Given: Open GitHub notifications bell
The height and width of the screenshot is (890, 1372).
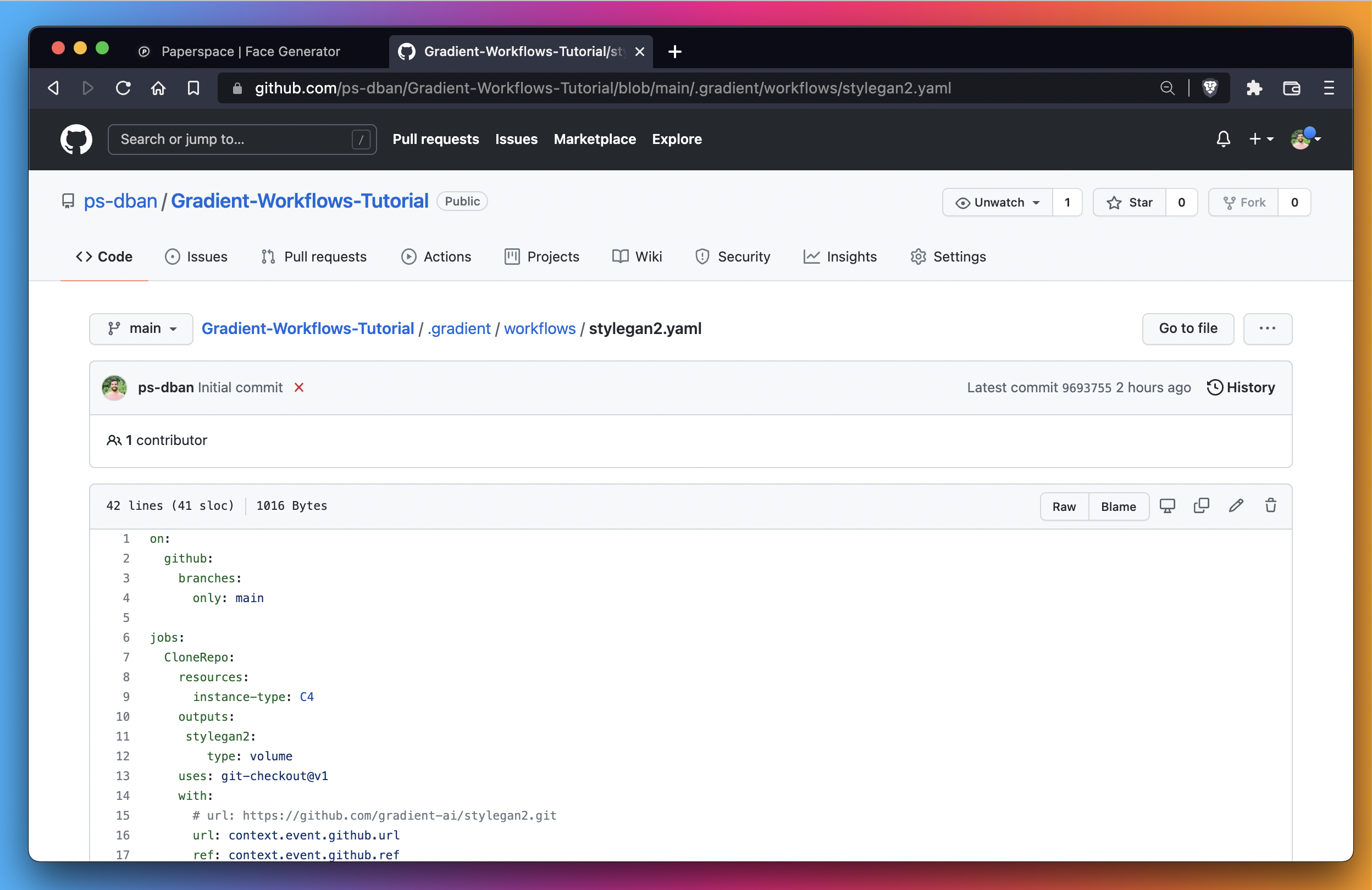Looking at the screenshot, I should point(1223,139).
